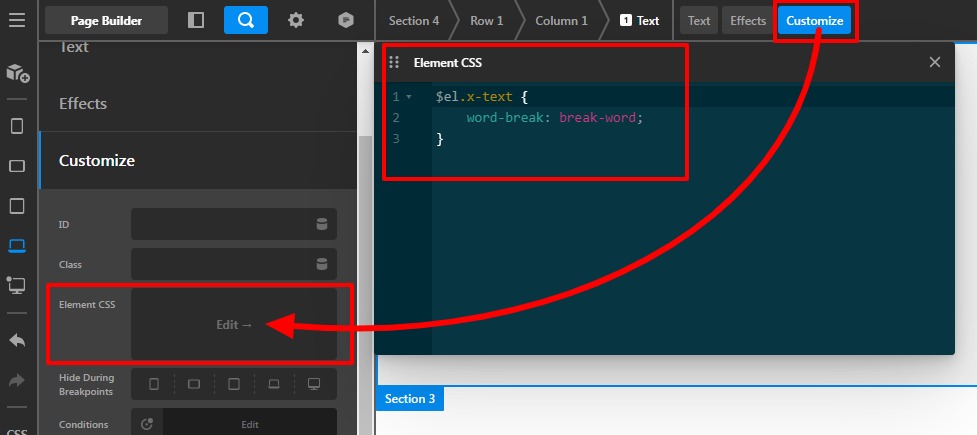Screen dimensions: 977x435
Task: Toggle hide on desktop monitor breakpoint
Action: (x=313, y=384)
